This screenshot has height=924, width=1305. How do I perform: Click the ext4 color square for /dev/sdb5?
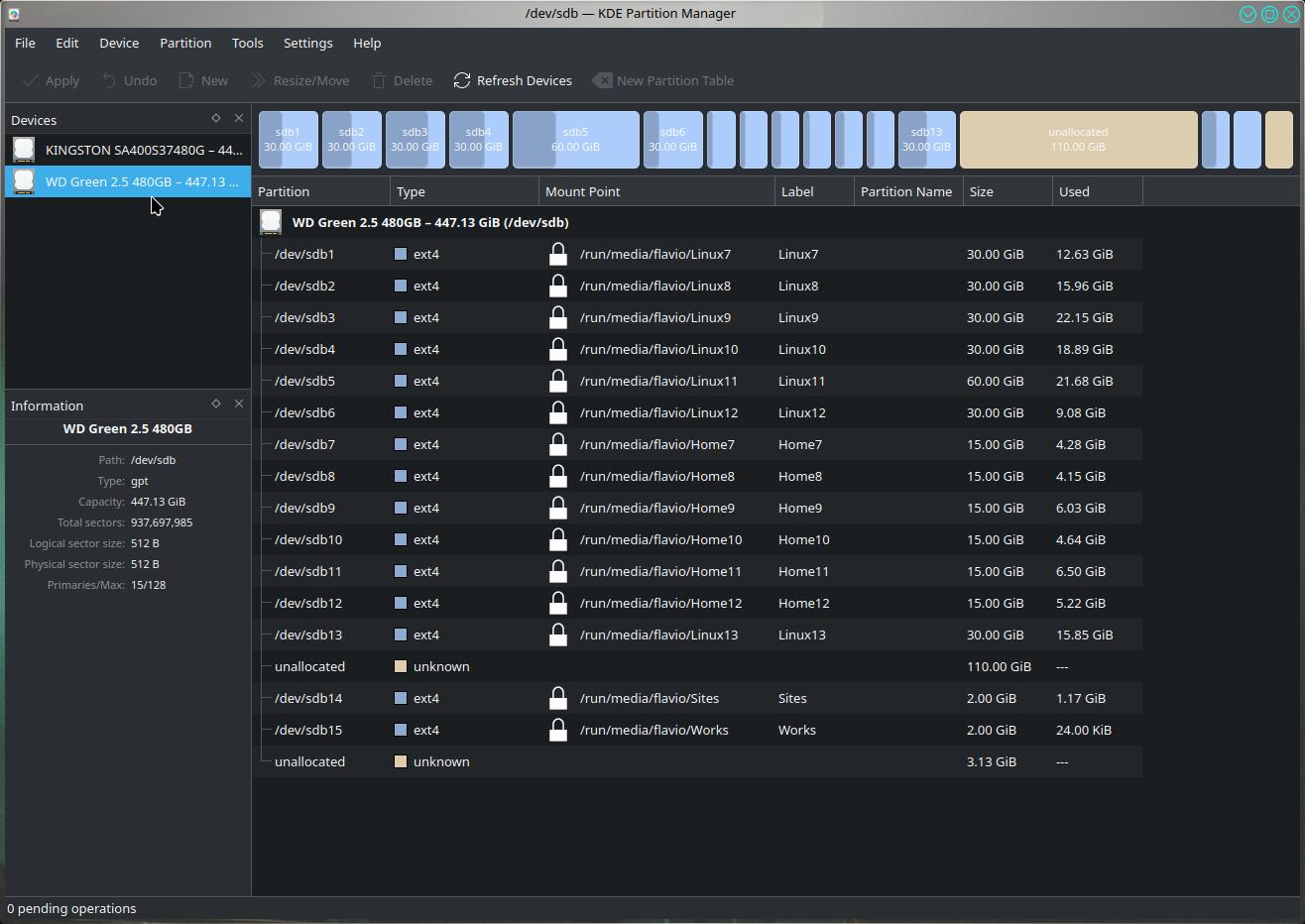[401, 381]
